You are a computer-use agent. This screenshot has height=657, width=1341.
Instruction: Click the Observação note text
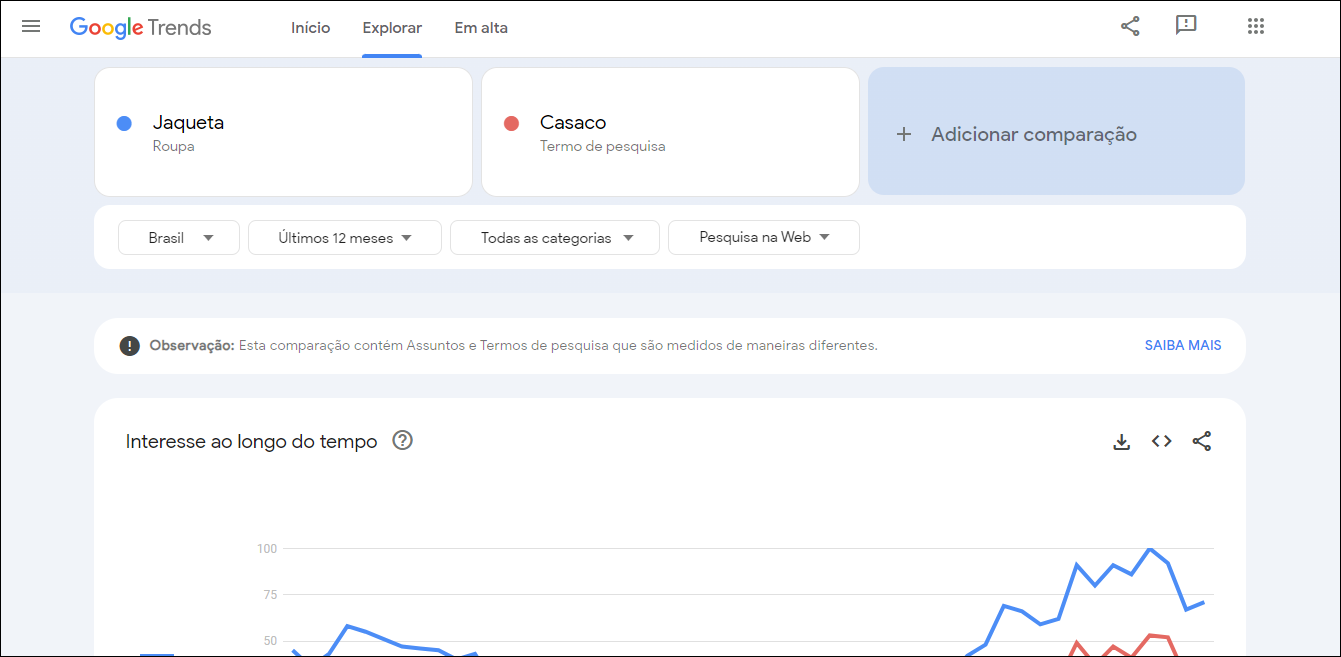[x=513, y=345]
